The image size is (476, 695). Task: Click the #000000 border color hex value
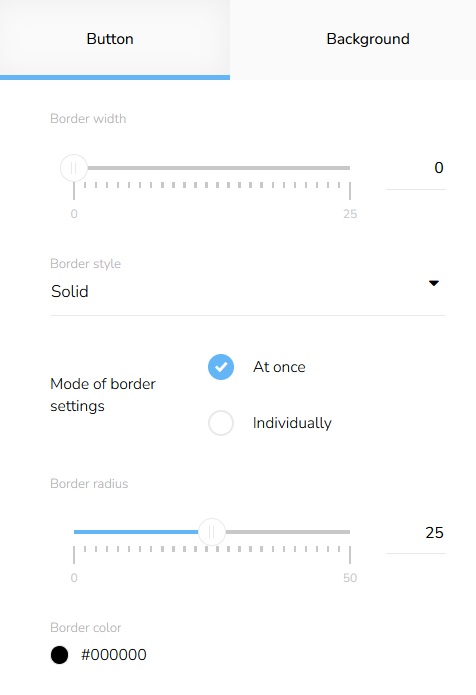click(x=114, y=655)
